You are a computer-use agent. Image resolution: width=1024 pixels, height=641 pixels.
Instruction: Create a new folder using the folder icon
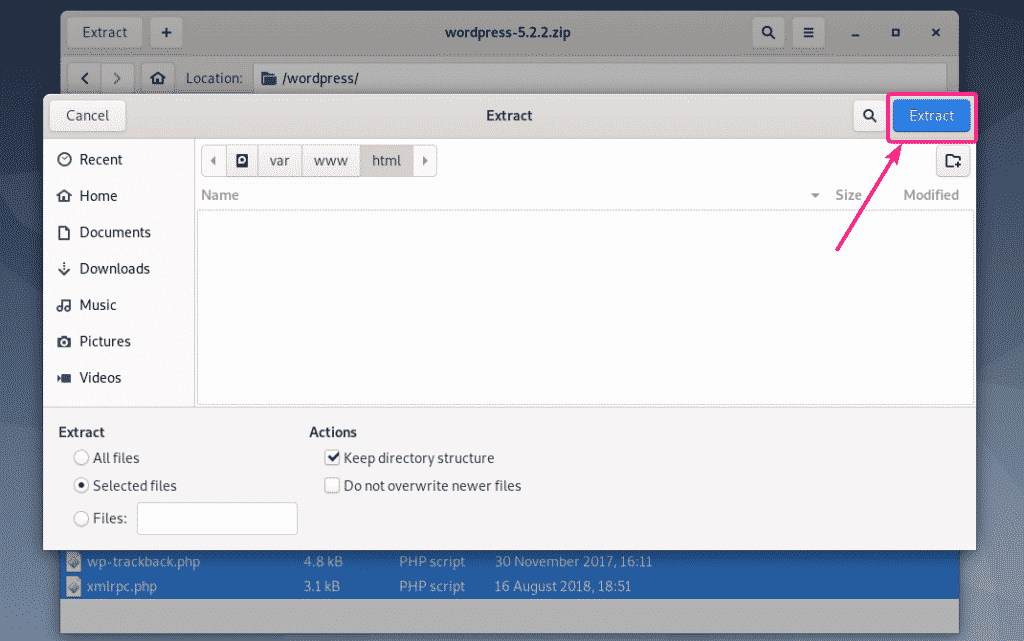[x=952, y=161]
